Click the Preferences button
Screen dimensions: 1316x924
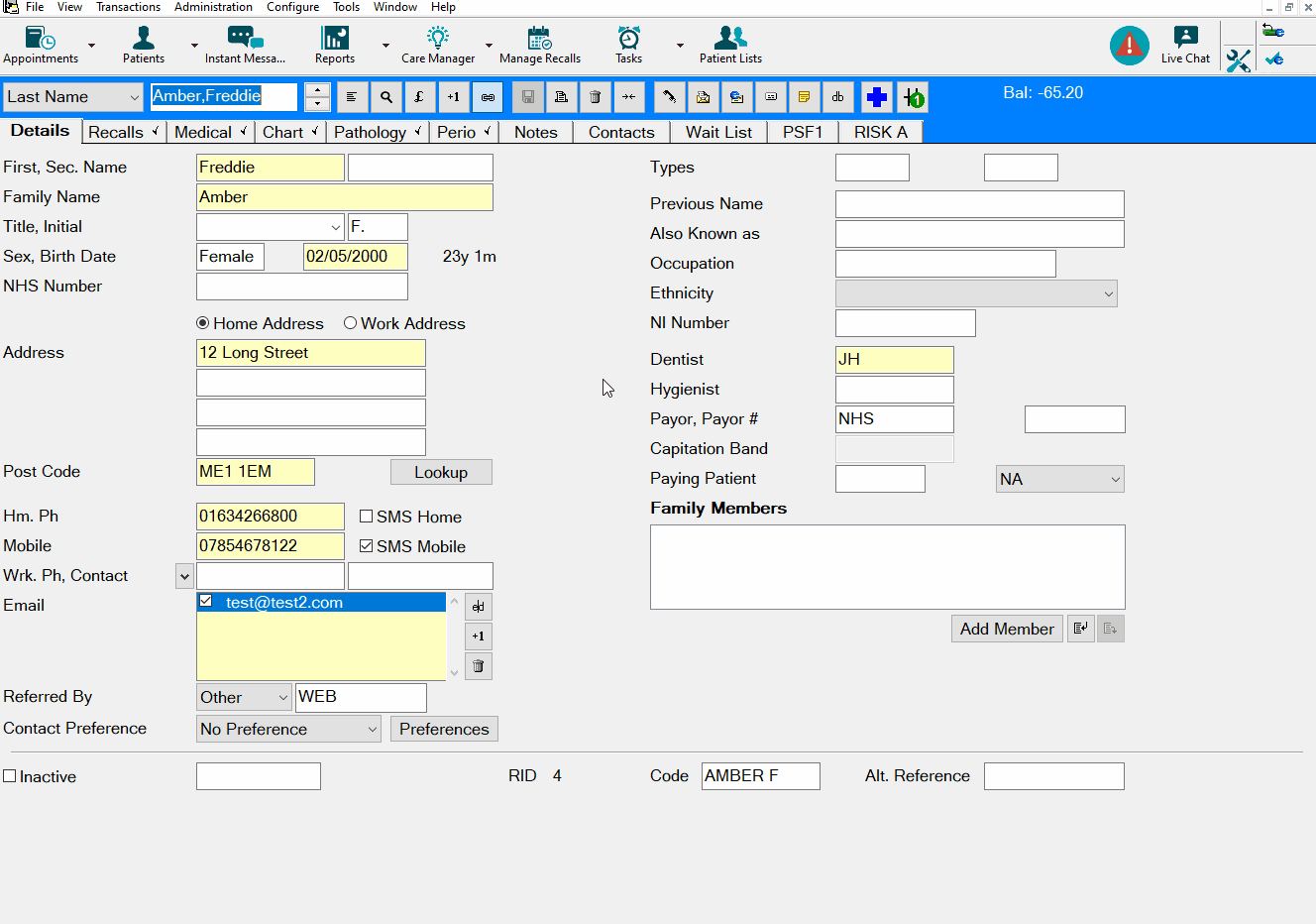point(444,729)
